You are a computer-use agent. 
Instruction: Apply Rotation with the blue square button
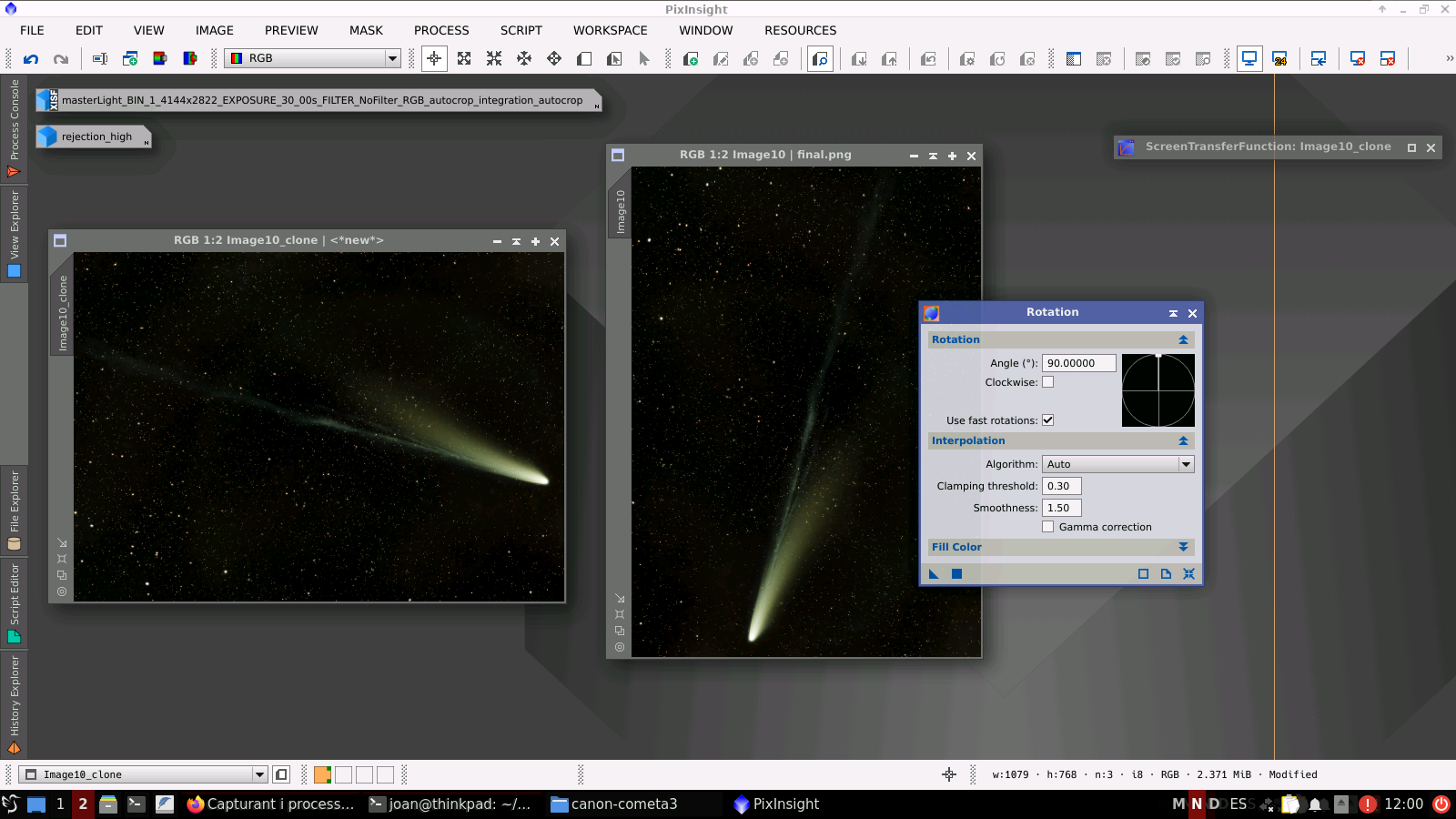click(956, 574)
